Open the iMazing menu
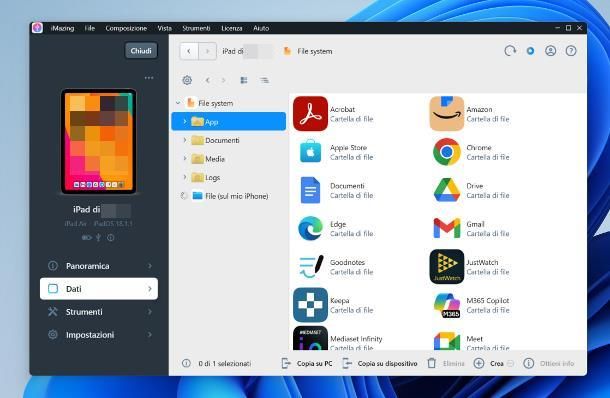 [62, 28]
